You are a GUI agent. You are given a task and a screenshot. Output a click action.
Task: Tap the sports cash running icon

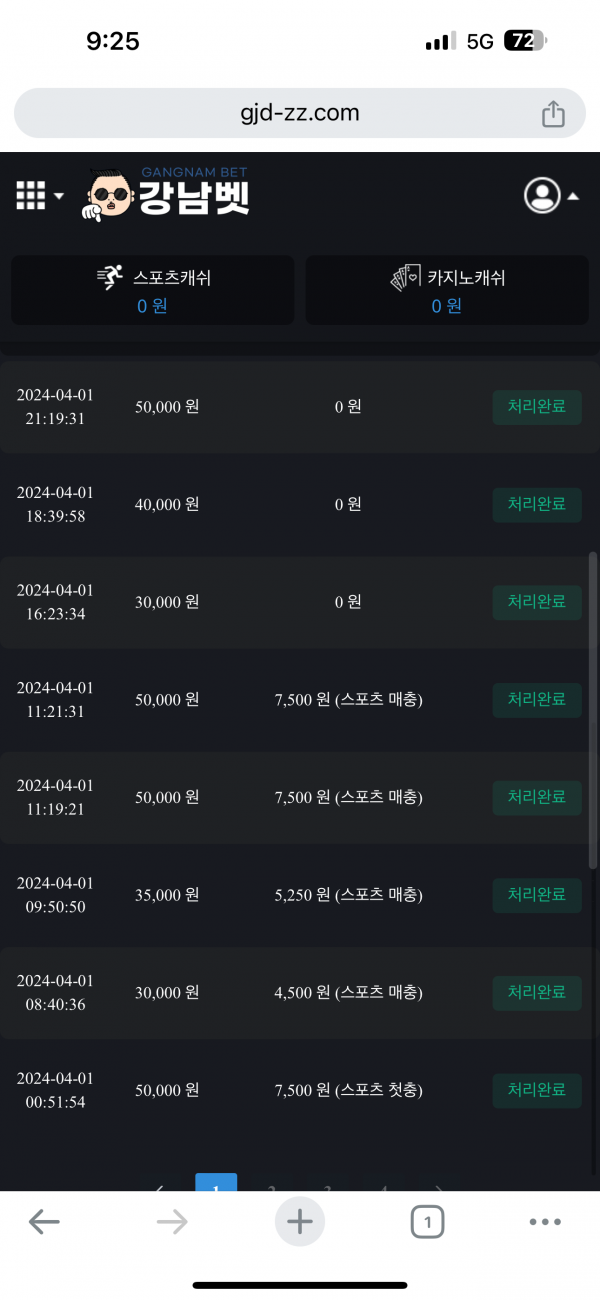(110, 278)
